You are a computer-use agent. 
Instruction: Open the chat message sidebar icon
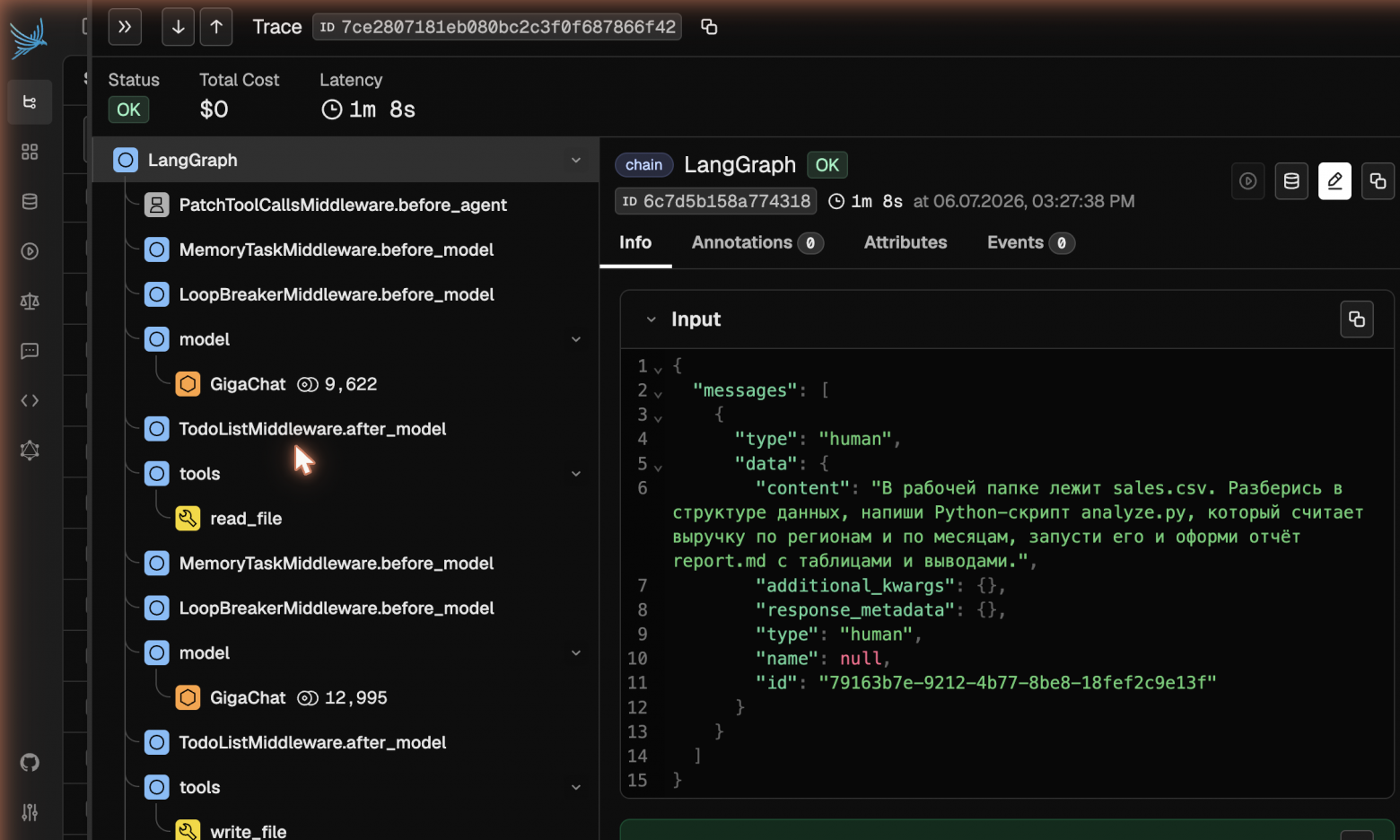click(30, 351)
